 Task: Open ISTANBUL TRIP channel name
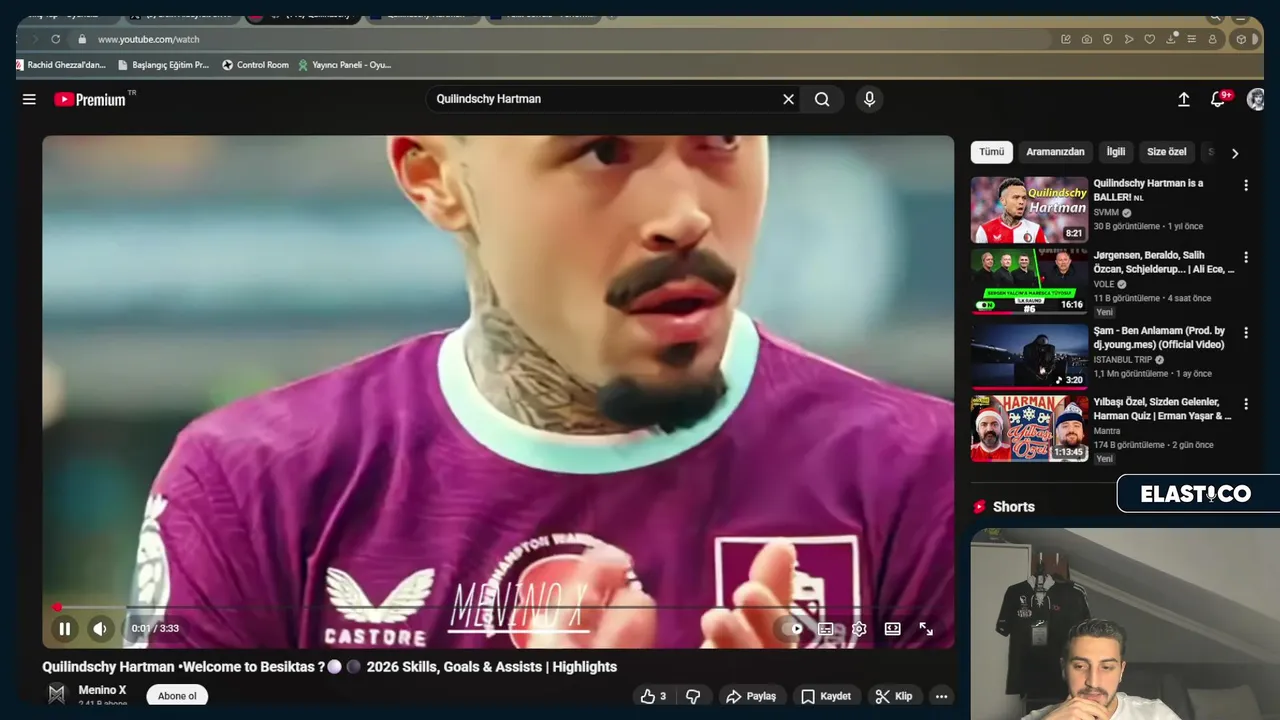[x=1122, y=360]
